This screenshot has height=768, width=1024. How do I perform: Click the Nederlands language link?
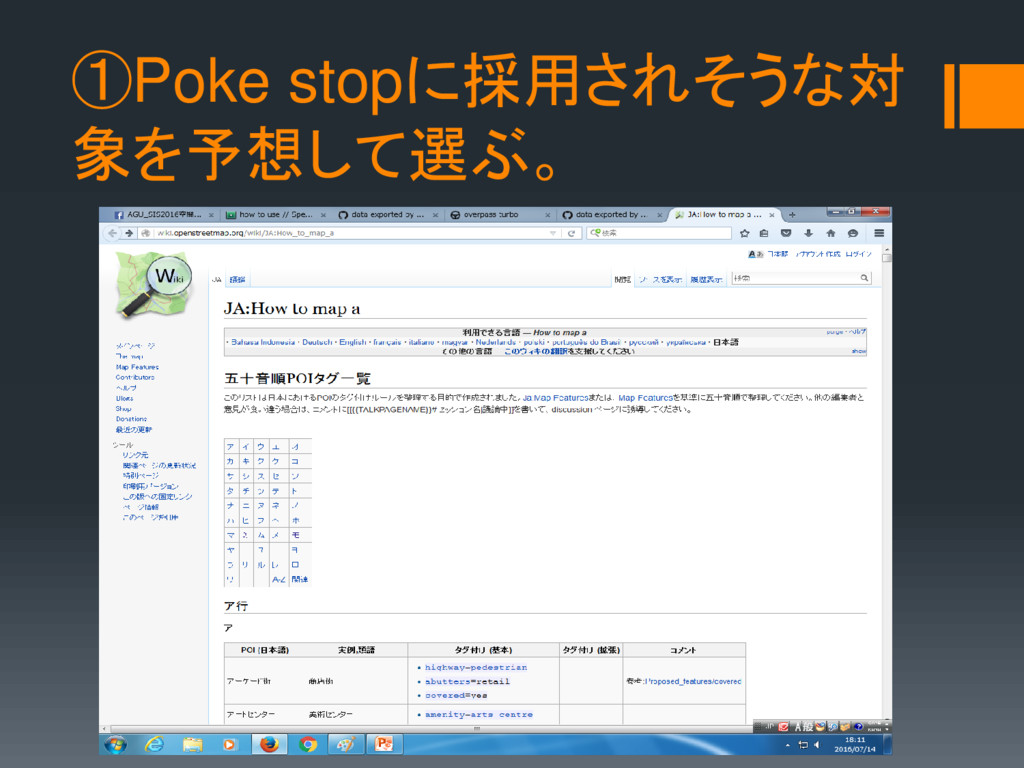tap(496, 342)
